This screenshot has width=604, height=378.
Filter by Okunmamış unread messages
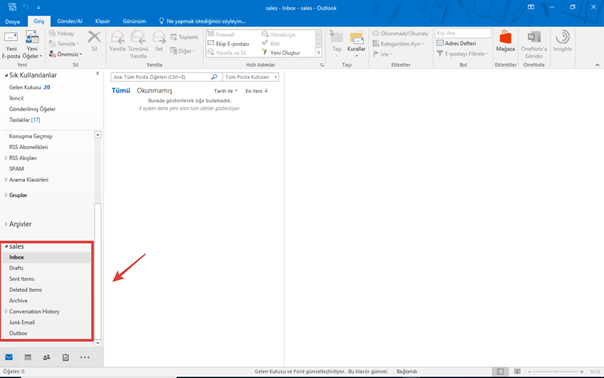coord(154,91)
